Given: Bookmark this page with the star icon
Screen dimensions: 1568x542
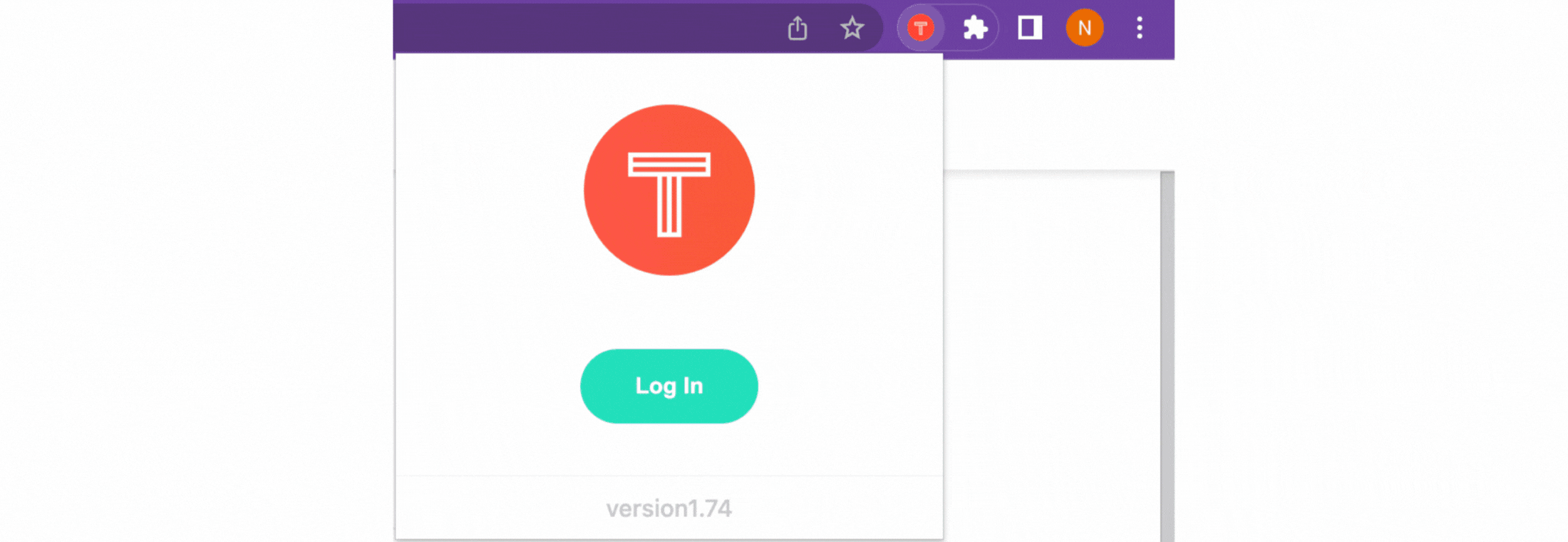Looking at the screenshot, I should 852,29.
